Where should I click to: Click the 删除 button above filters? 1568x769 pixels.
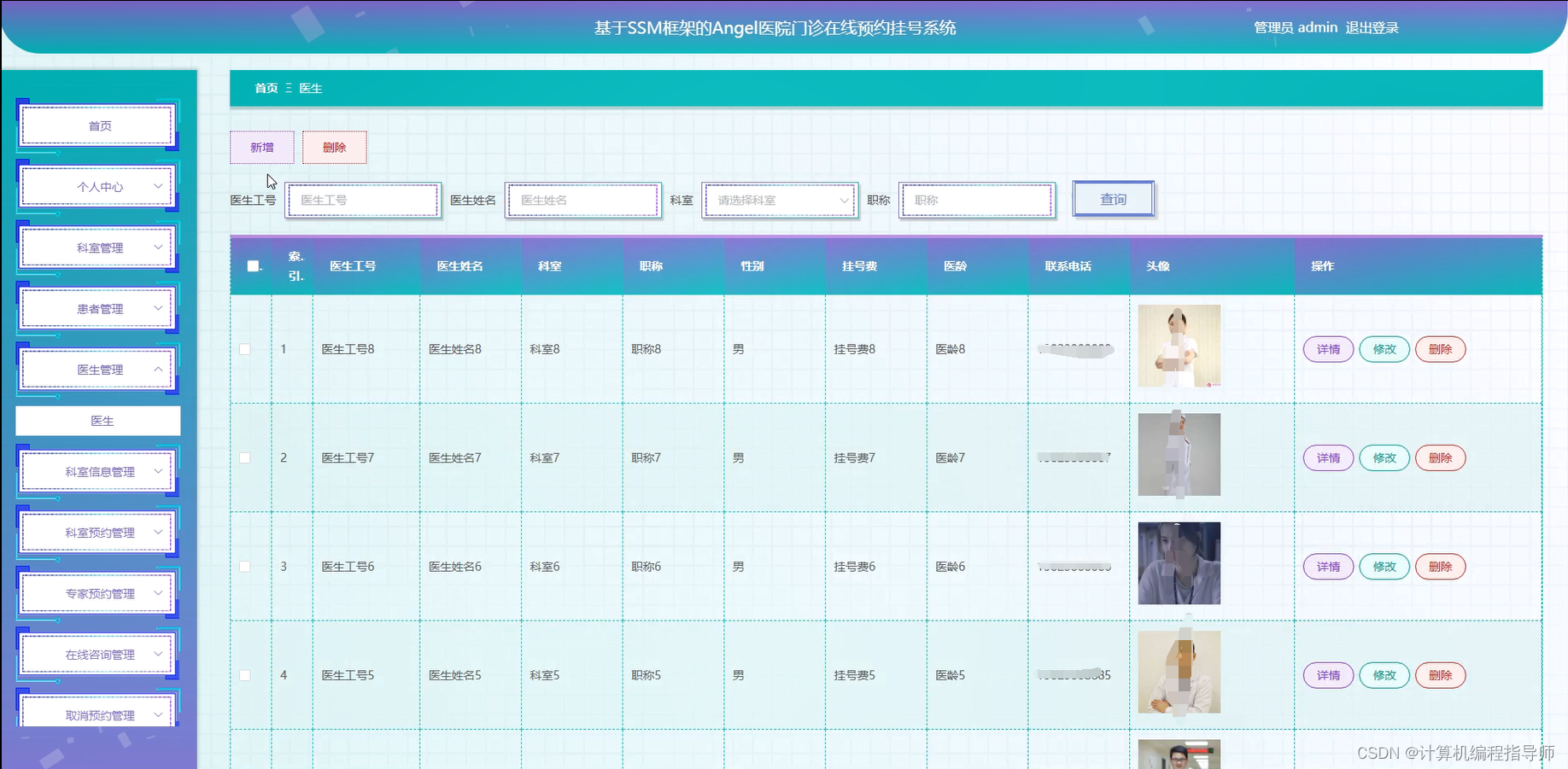pyautogui.click(x=335, y=148)
